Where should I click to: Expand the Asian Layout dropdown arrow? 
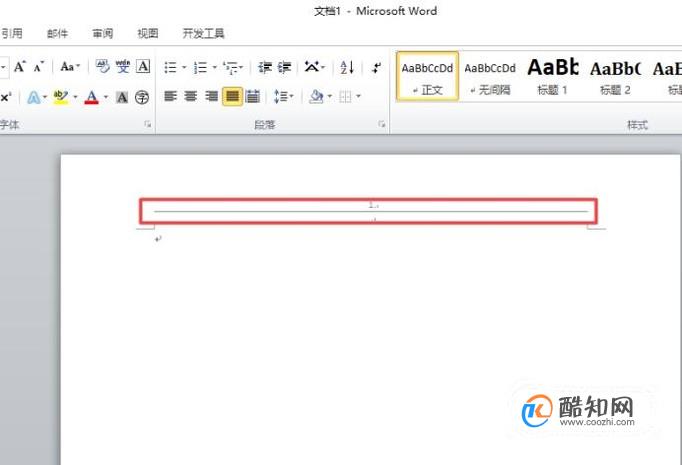point(323,67)
